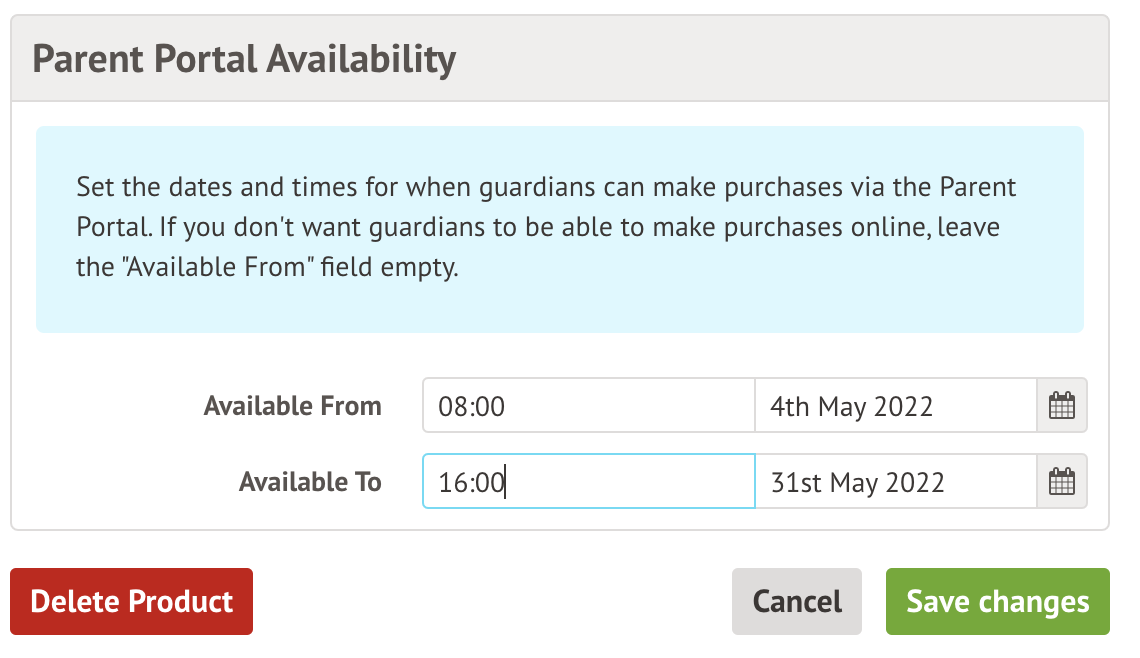Click the empty grey header bar right of the title
The image size is (1140, 658).
[780, 59]
